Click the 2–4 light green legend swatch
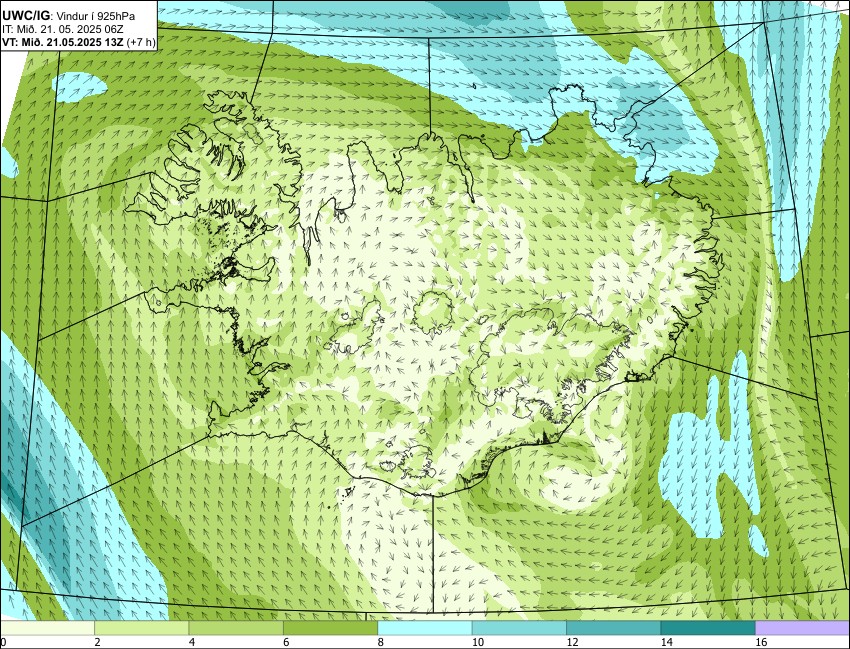Screen dimensions: 850x649 [141, 628]
